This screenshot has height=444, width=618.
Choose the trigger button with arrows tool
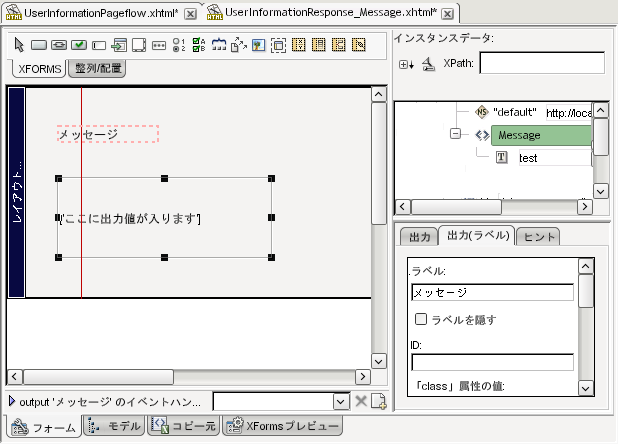[x=59, y=45]
